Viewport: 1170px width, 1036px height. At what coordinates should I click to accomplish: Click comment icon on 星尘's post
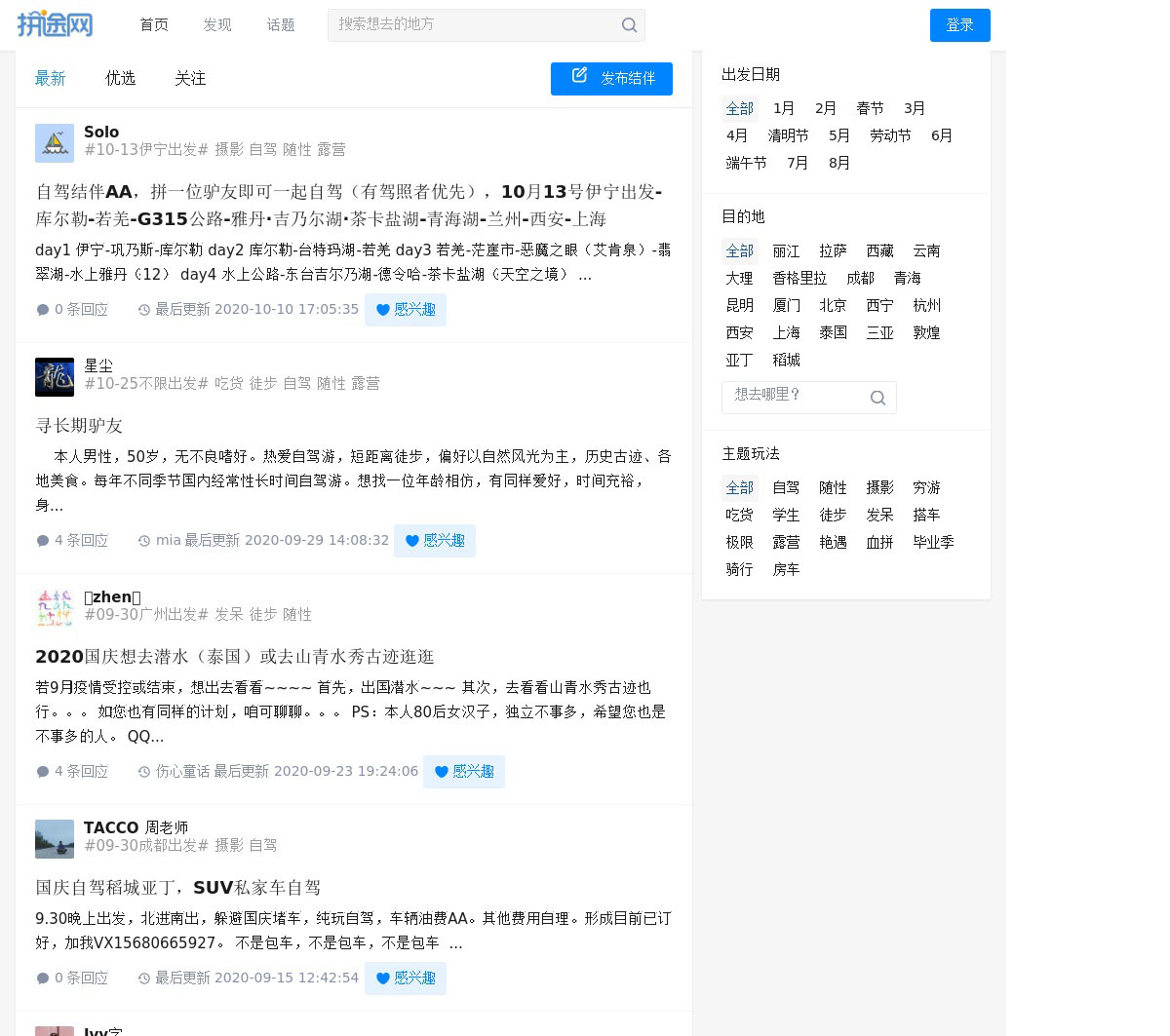point(43,541)
